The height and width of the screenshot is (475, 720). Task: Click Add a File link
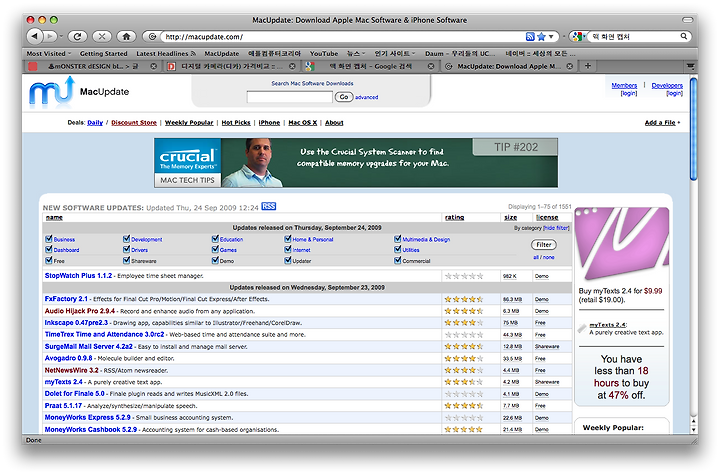coord(660,123)
